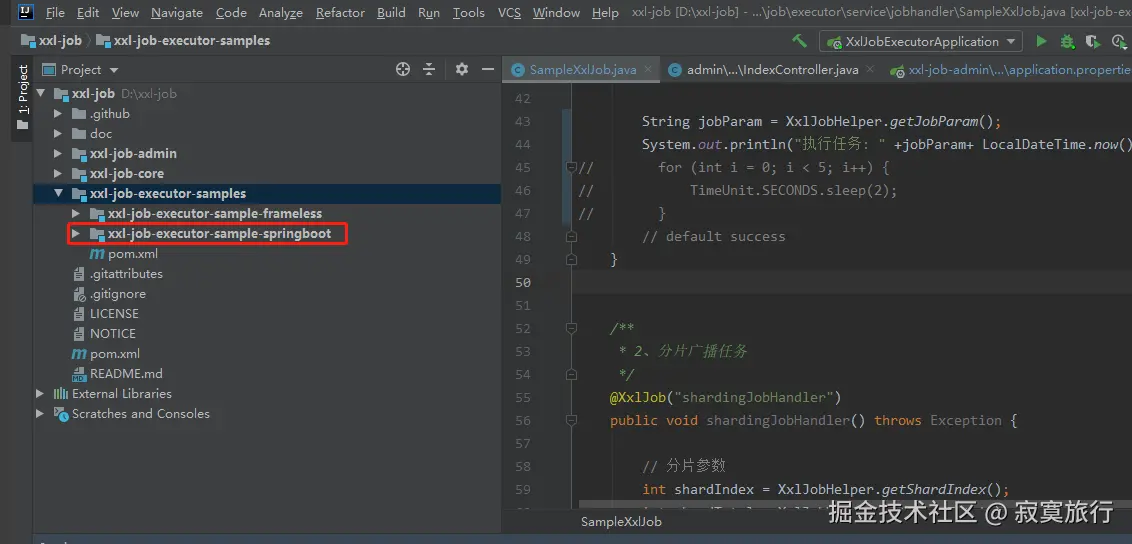1132x544 pixels.
Task: Expand the .github folder
Action: tap(59, 113)
